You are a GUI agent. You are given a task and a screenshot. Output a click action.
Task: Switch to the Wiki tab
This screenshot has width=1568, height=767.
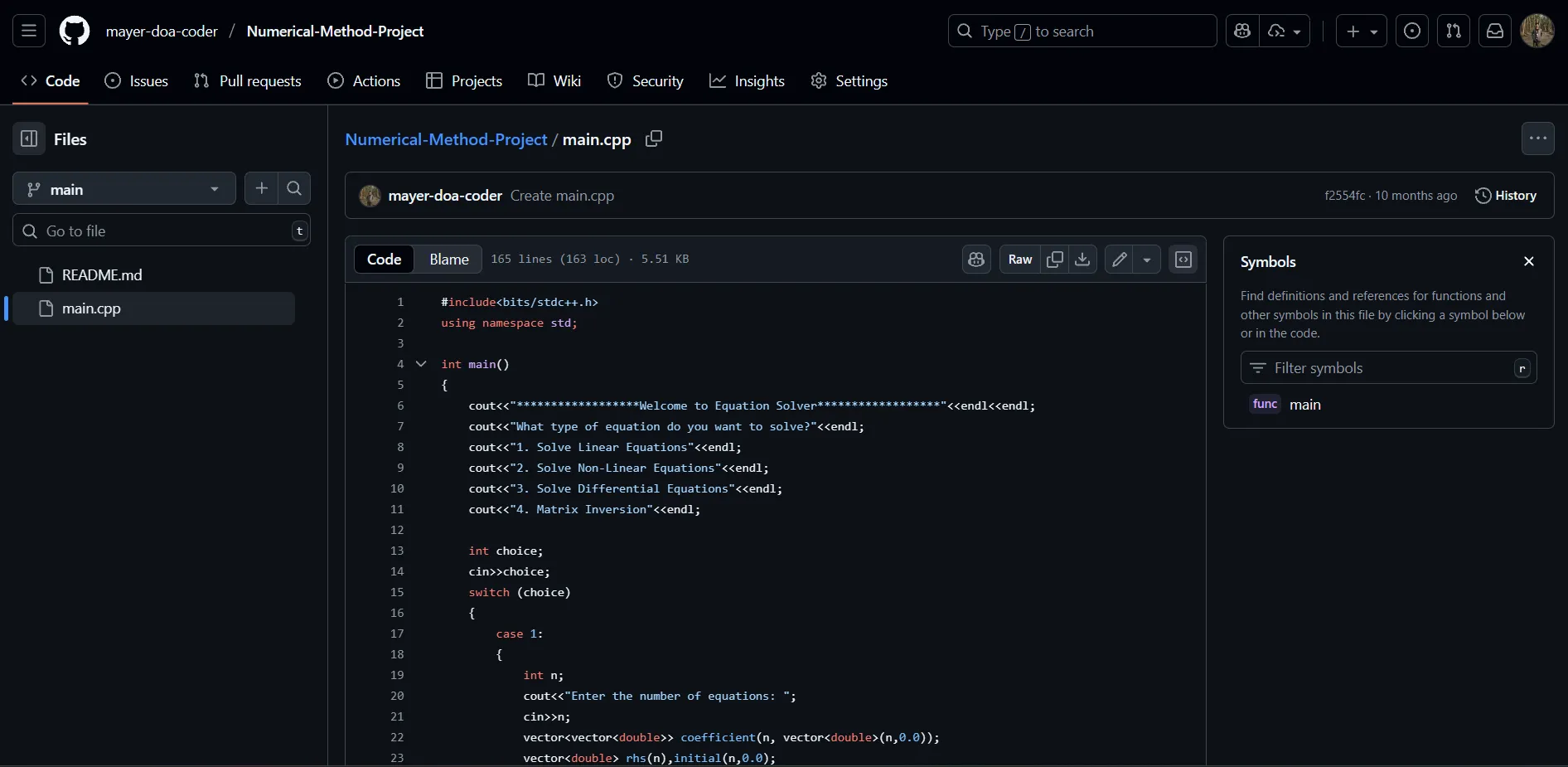(x=554, y=81)
